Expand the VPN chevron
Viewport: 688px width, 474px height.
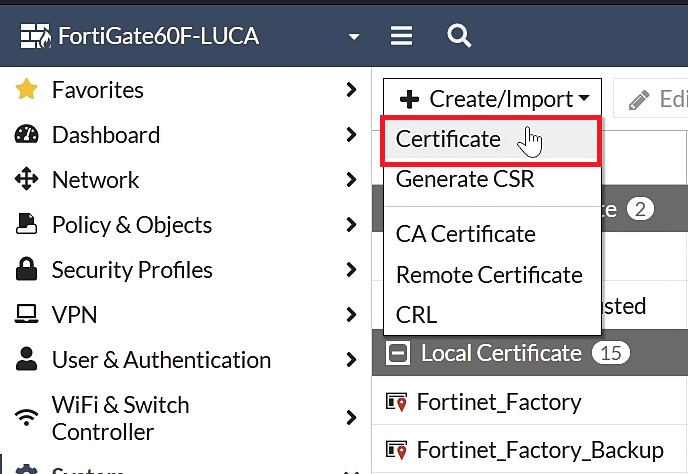(351, 315)
